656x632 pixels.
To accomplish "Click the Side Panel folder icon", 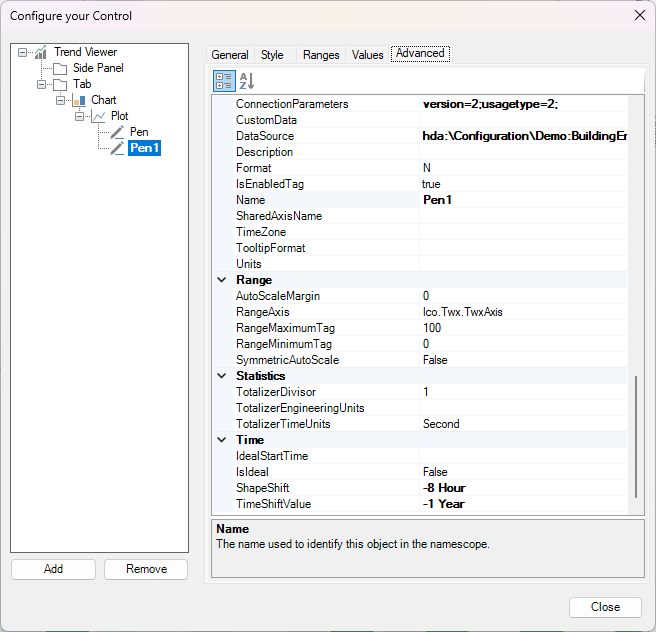I will pos(60,69).
